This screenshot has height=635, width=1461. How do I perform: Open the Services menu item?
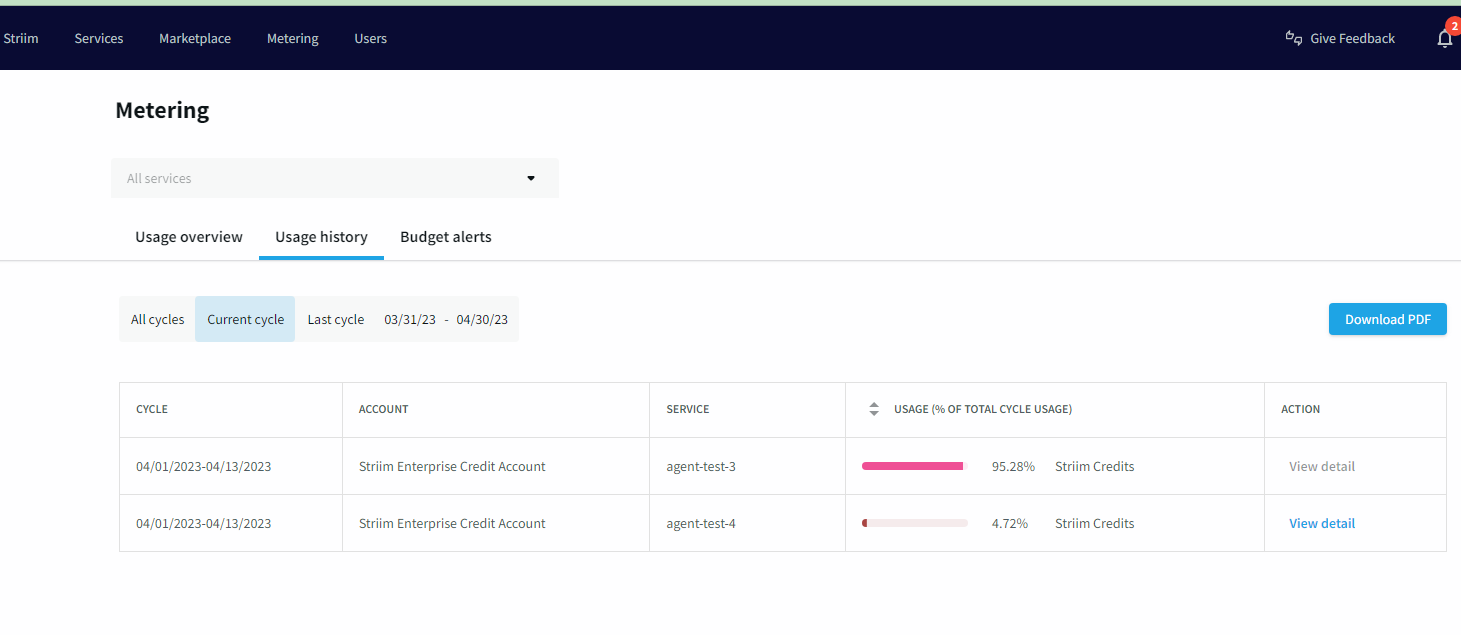click(x=99, y=38)
